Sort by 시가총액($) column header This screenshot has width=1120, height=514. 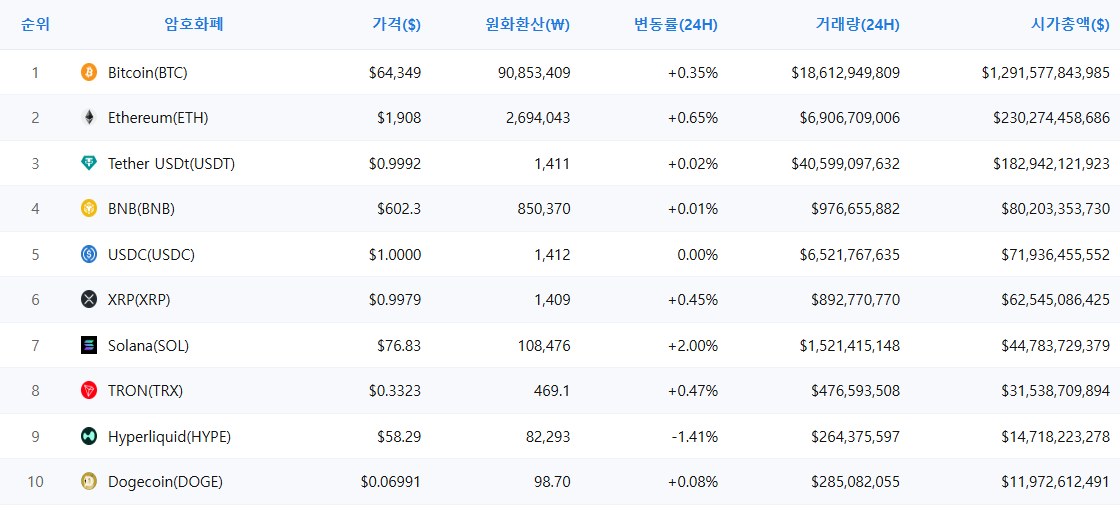click(x=1070, y=24)
